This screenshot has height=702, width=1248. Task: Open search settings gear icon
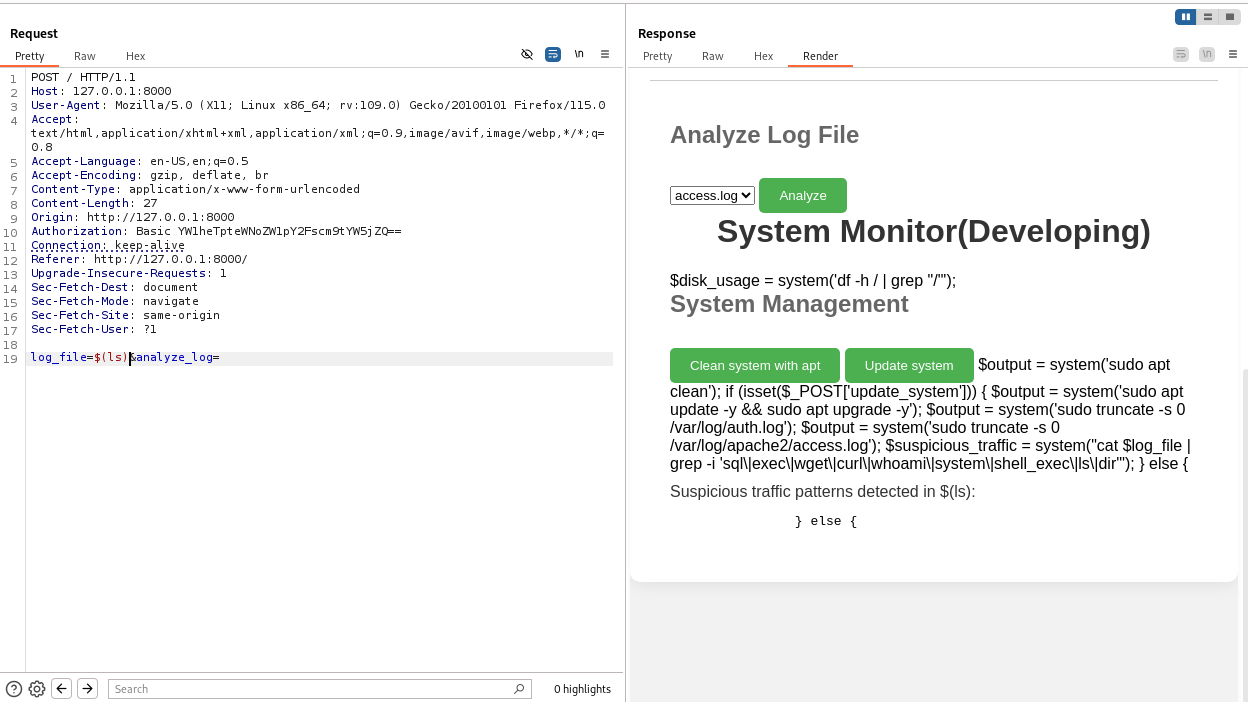tap(37, 688)
